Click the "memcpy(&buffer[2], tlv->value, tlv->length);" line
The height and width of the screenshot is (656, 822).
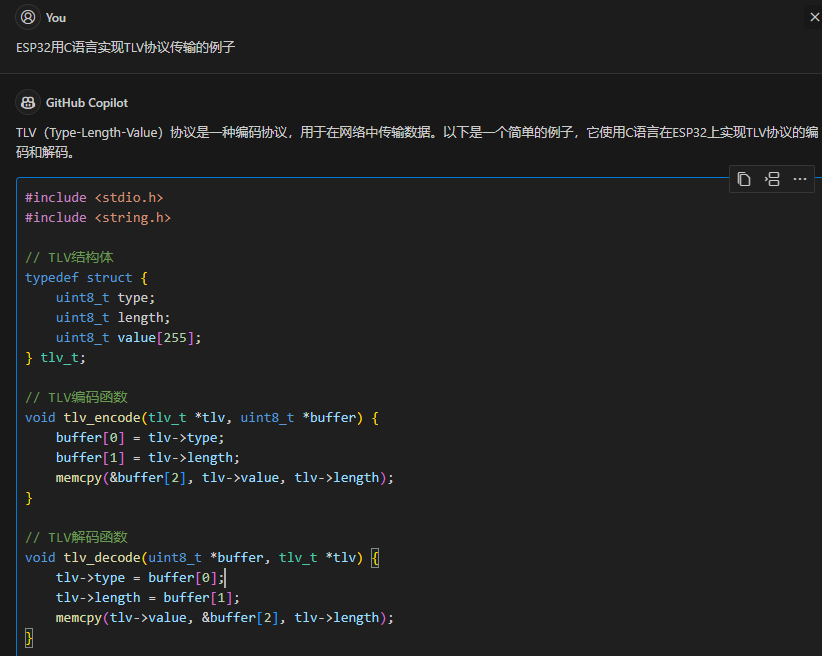pos(225,478)
